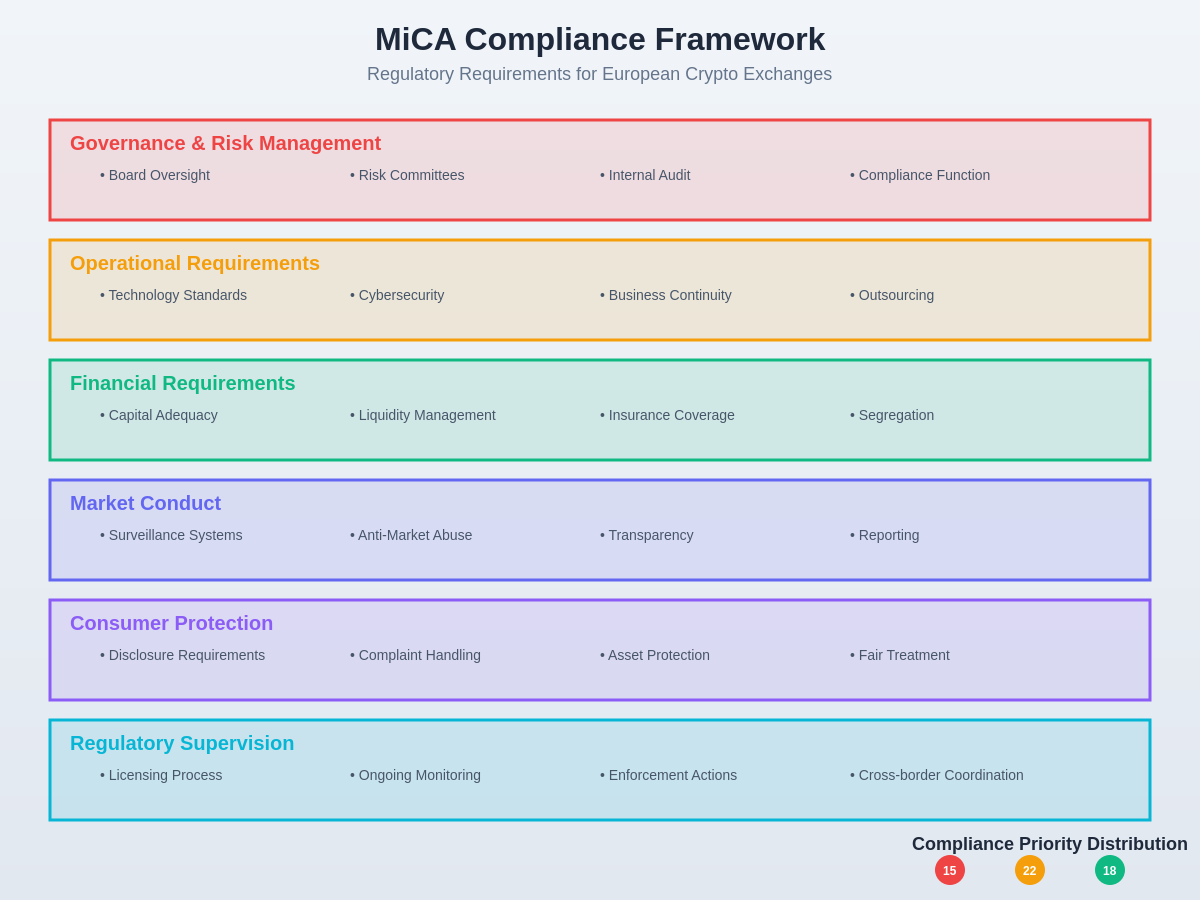Viewport: 1200px width, 900px height.
Task: Click the Disclosure Requirements item
Action: tap(183, 655)
